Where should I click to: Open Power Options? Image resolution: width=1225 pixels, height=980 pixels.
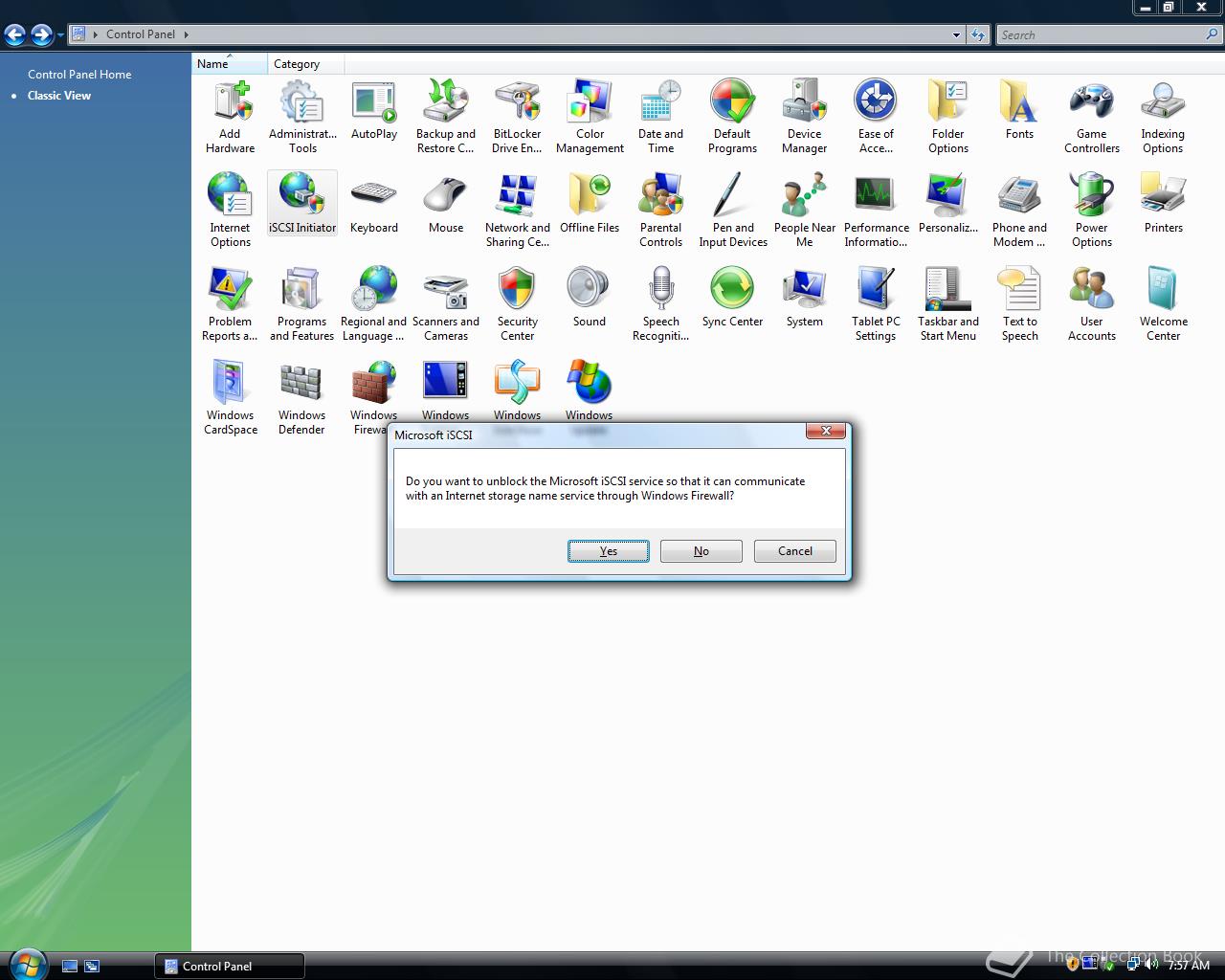(1092, 210)
